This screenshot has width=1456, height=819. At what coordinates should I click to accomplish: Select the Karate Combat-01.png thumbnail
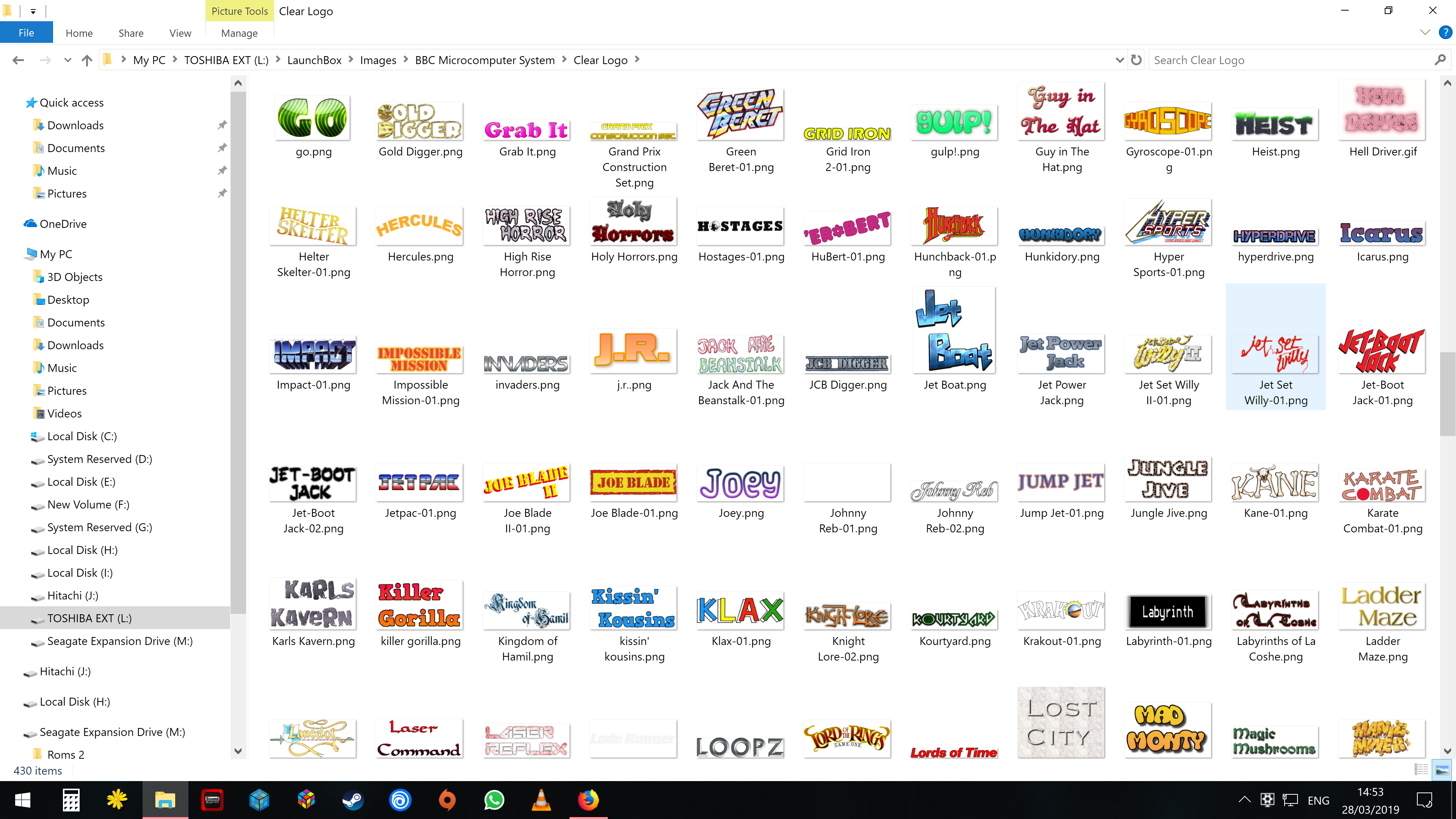(1382, 485)
